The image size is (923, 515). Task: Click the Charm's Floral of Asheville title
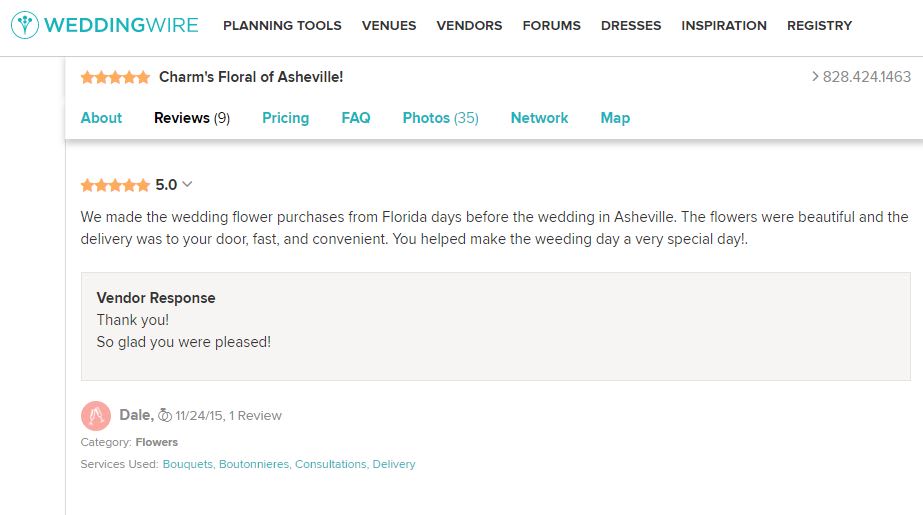click(251, 77)
